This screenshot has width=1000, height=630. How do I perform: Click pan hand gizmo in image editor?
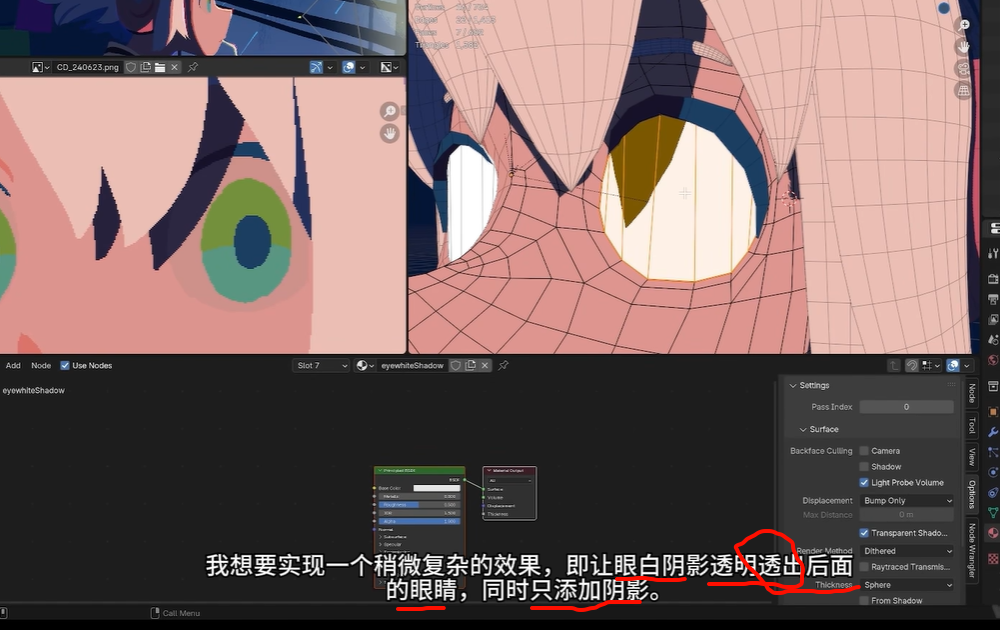[389, 133]
